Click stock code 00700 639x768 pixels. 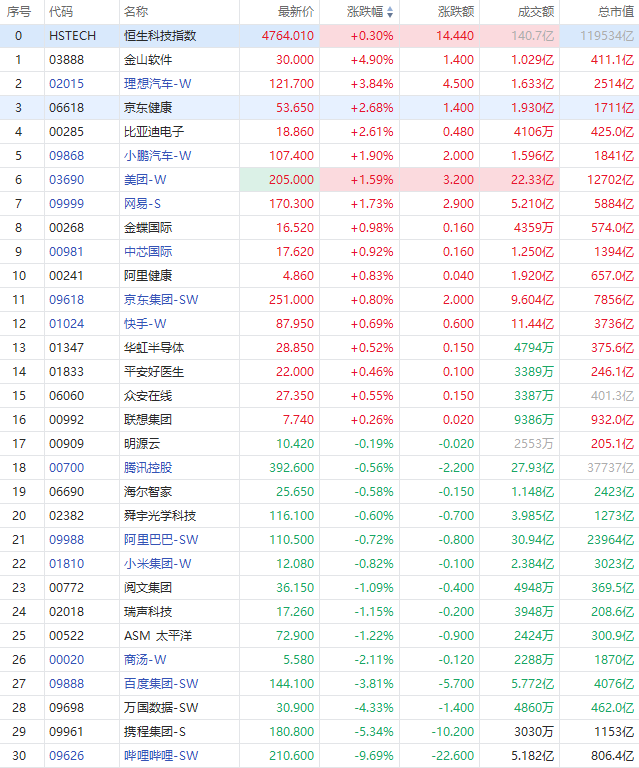(67, 468)
